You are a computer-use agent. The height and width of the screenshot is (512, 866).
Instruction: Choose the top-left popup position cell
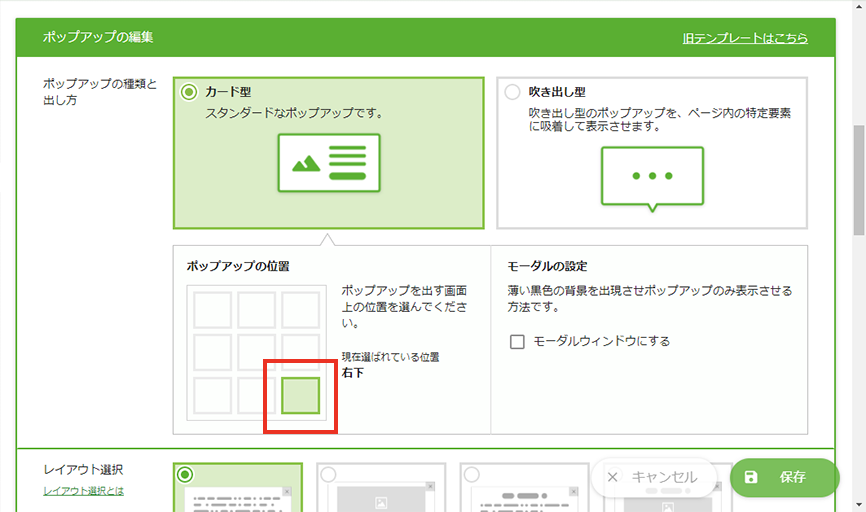point(213,310)
